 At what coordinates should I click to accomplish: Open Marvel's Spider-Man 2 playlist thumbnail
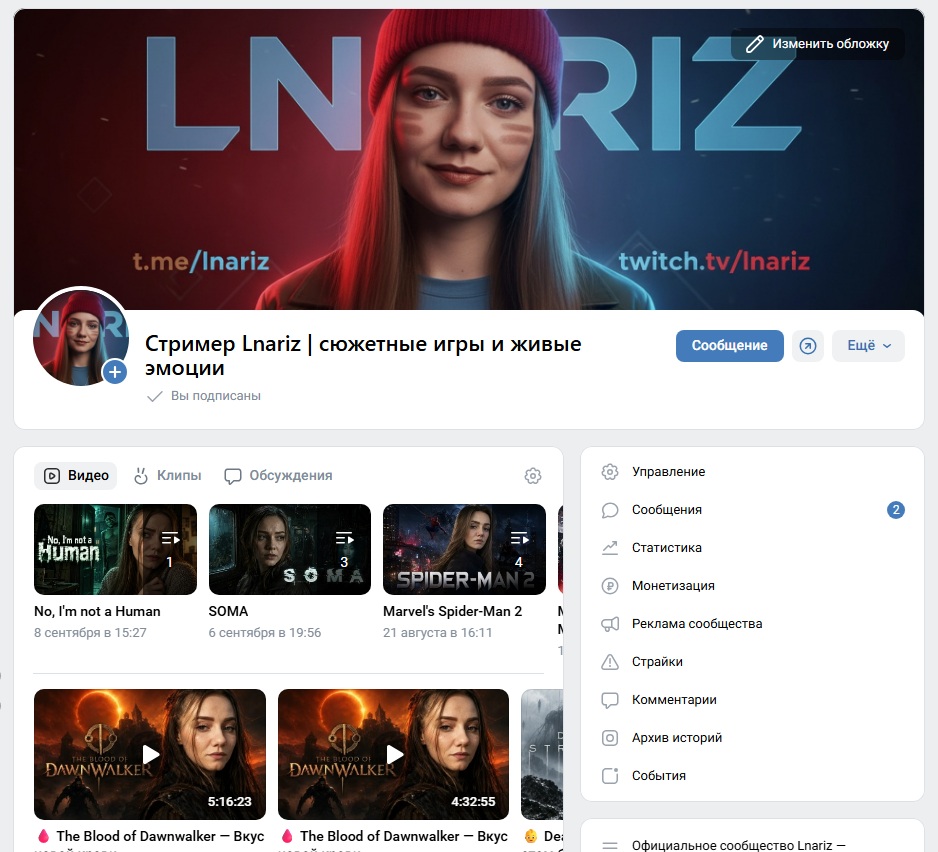(464, 549)
